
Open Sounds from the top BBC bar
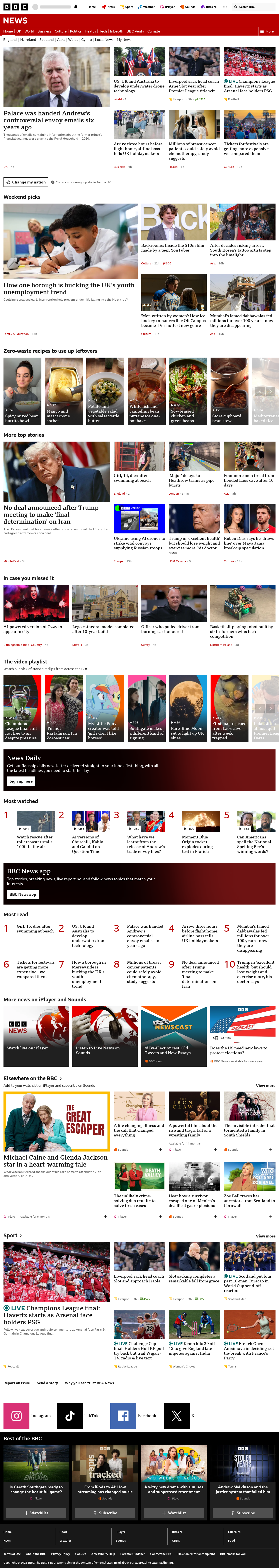188,7
